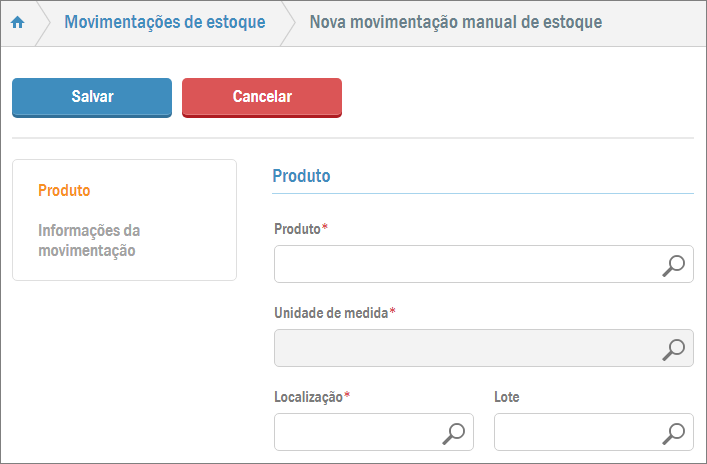This screenshot has width=707, height=464.
Task: Open product lookup magnifier in Produto field
Action: pos(675,265)
